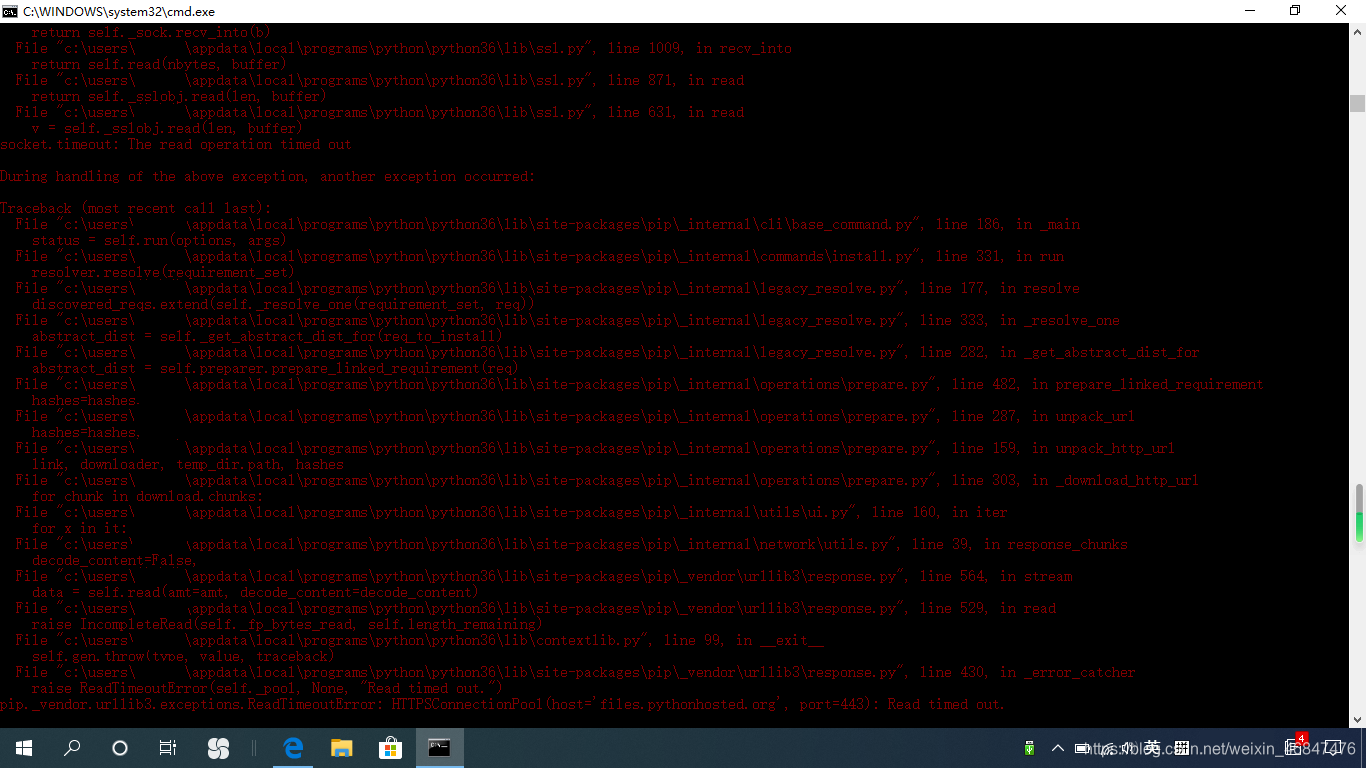Image resolution: width=1366 pixels, height=768 pixels.
Task: Click 'Traceback (most recent call last):' line
Action: pyautogui.click(x=136, y=208)
